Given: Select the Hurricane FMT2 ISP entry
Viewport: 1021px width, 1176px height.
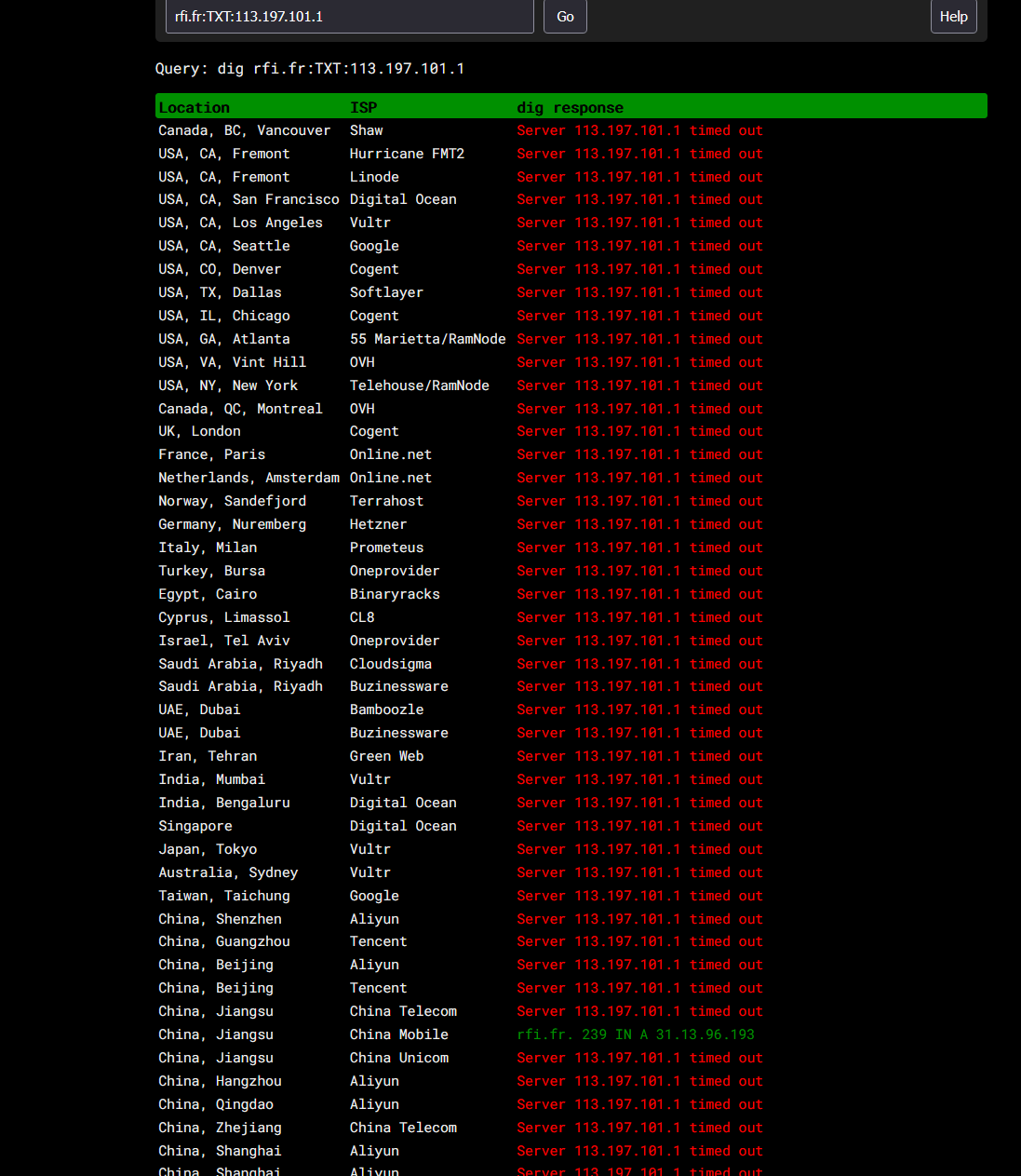Looking at the screenshot, I should click(407, 154).
